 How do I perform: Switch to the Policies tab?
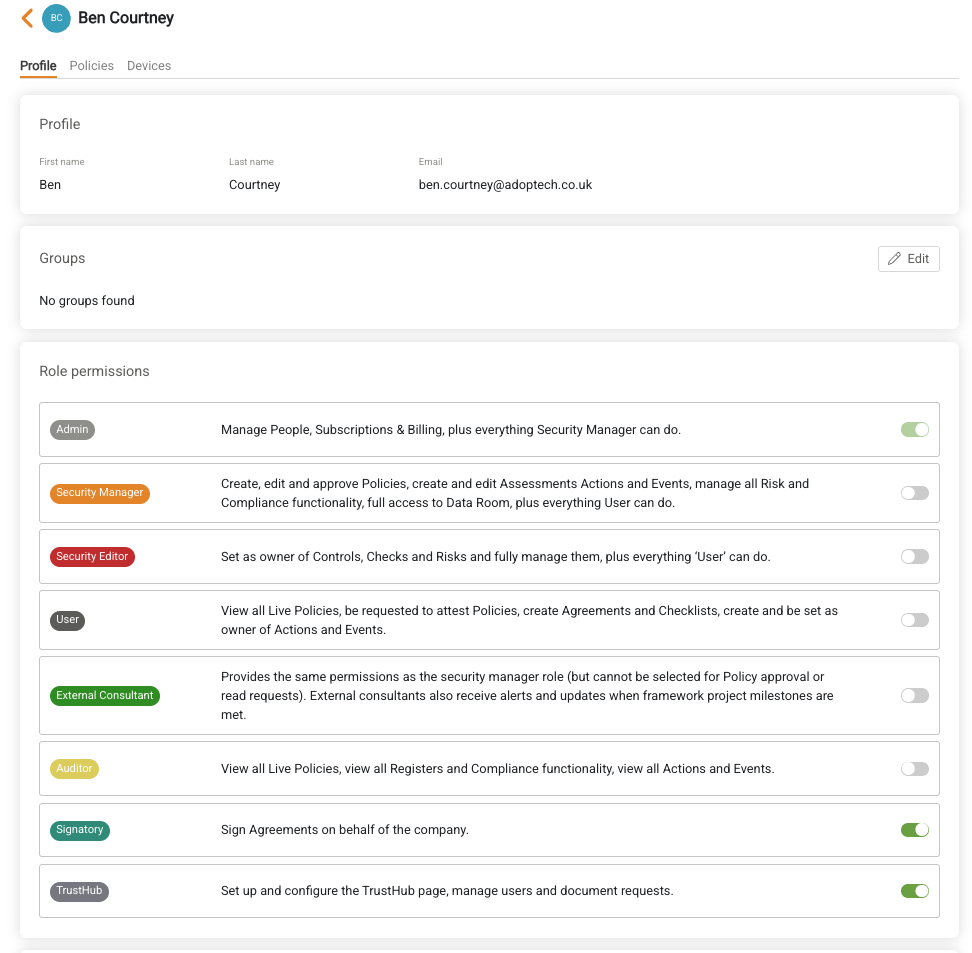coord(92,66)
